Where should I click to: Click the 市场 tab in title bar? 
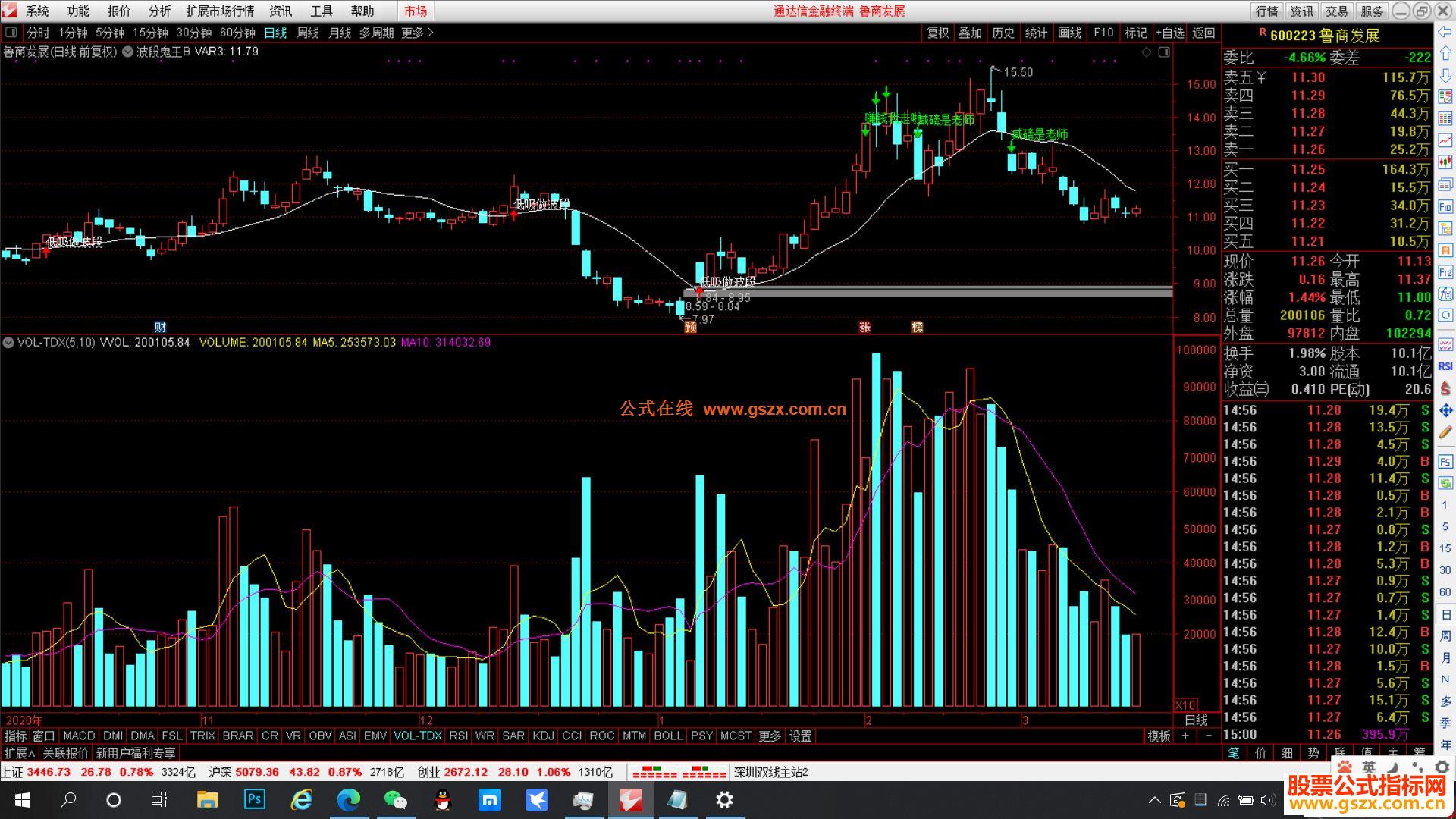[416, 11]
